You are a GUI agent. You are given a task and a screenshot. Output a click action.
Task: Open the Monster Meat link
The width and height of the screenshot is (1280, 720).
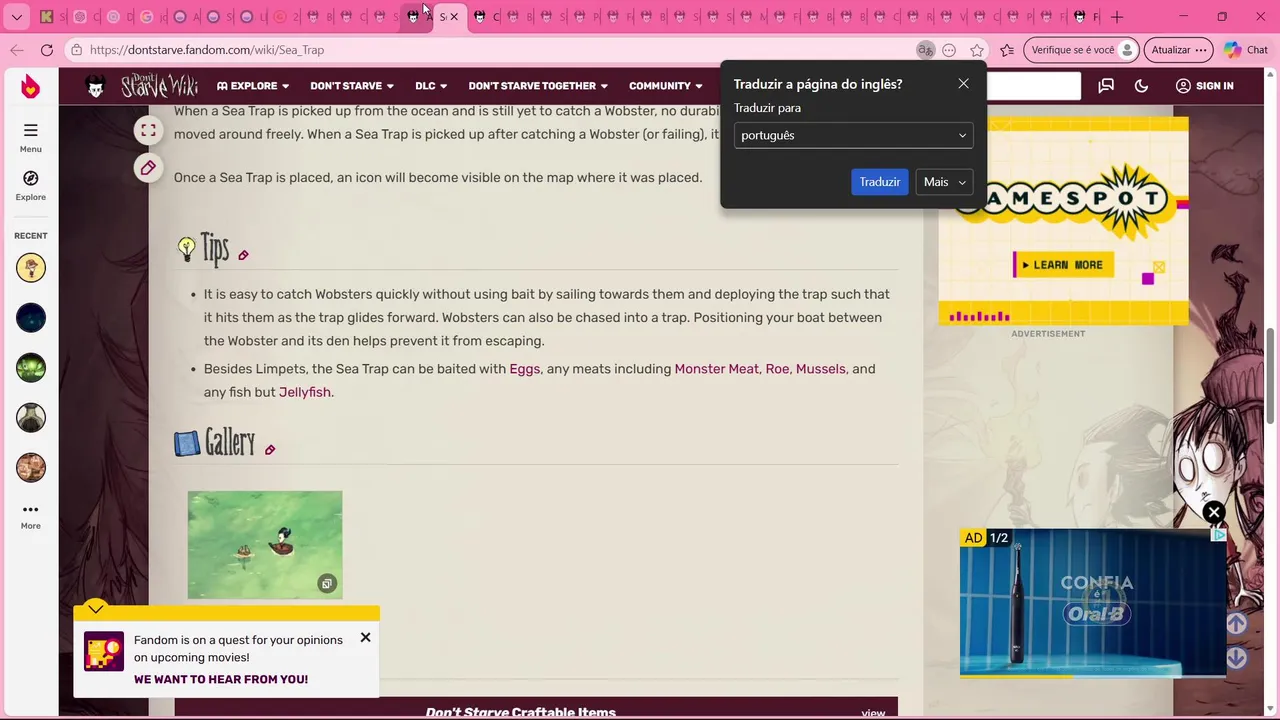click(x=716, y=369)
